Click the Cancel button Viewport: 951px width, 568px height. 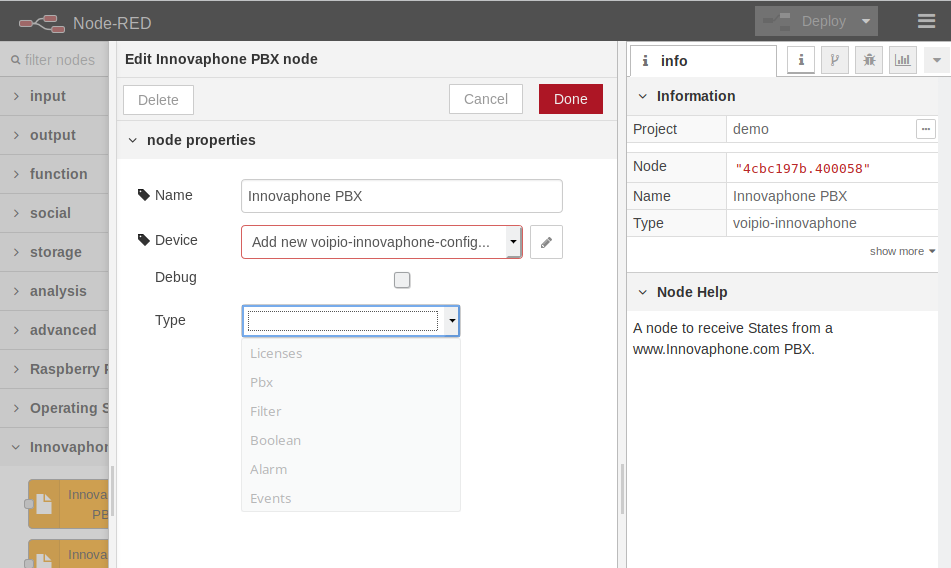click(x=486, y=99)
